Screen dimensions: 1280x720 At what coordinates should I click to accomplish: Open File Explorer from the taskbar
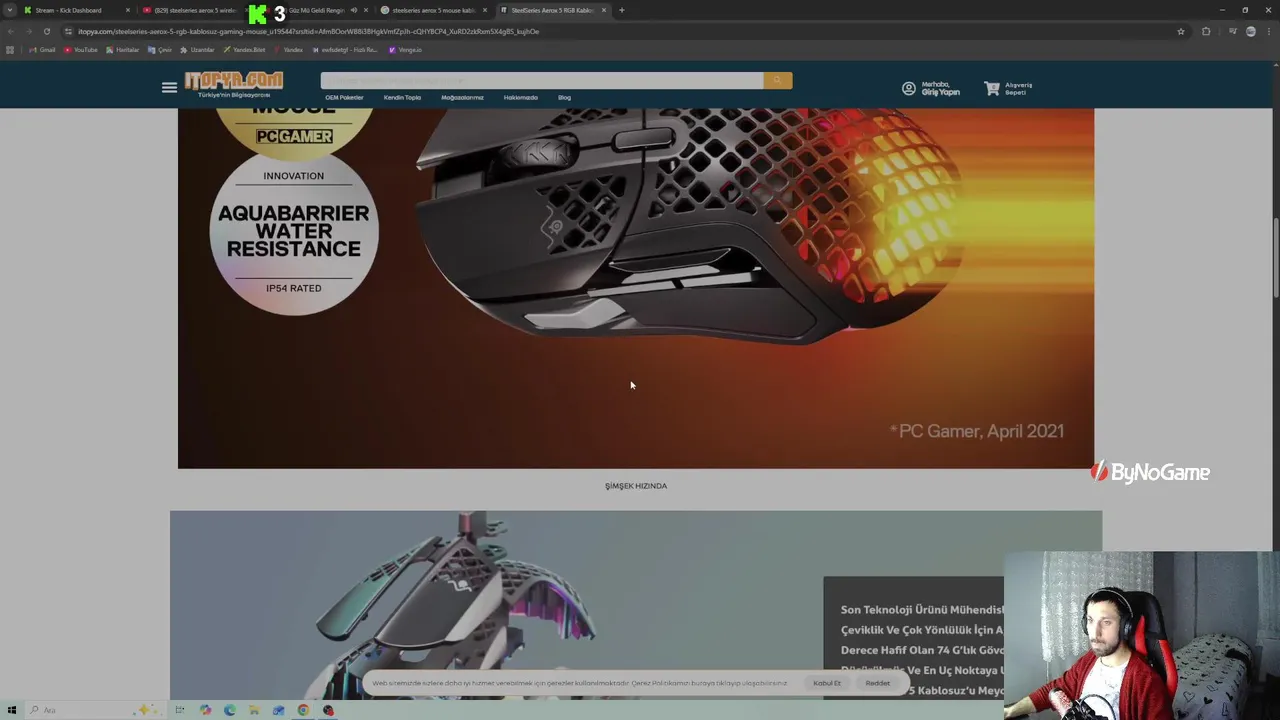(254, 710)
